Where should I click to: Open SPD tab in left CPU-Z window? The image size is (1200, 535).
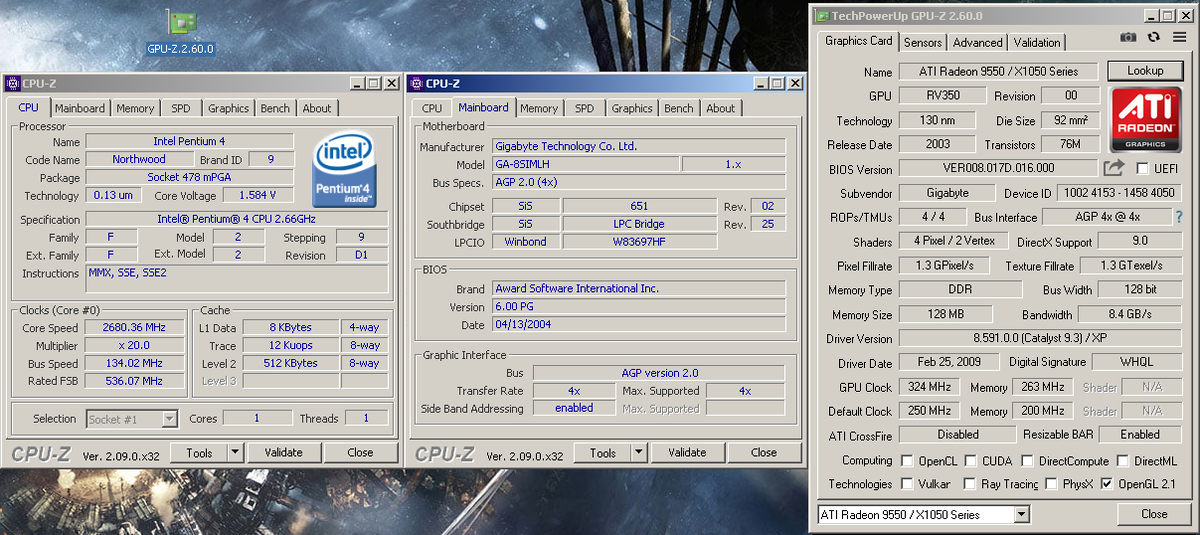pyautogui.click(x=180, y=108)
